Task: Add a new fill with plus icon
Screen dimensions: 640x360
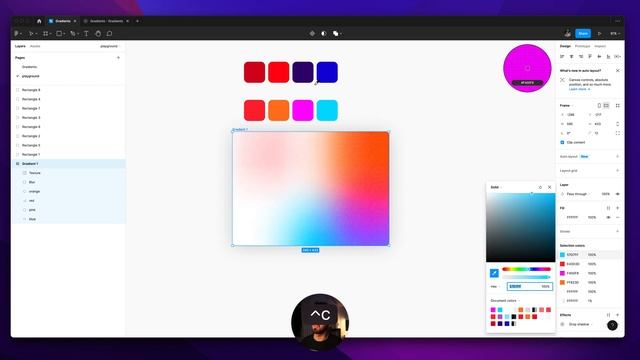Action: tap(618, 208)
